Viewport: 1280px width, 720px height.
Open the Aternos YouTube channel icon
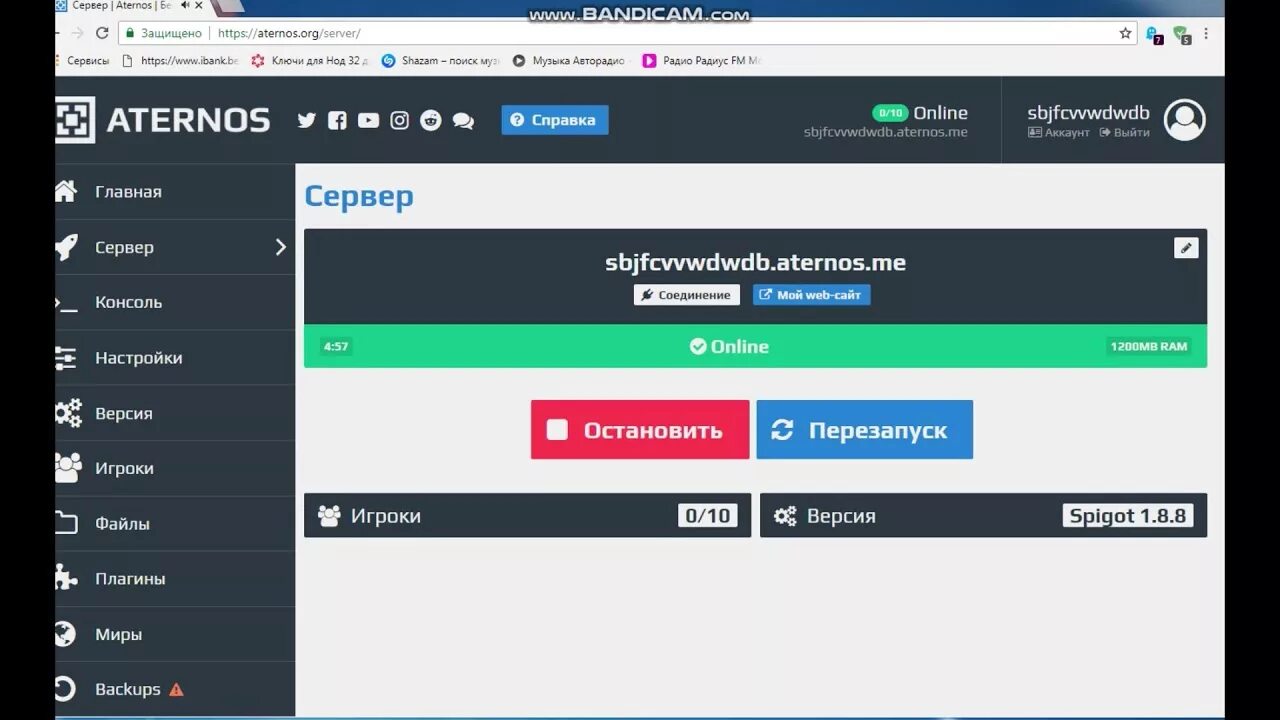[x=368, y=120]
